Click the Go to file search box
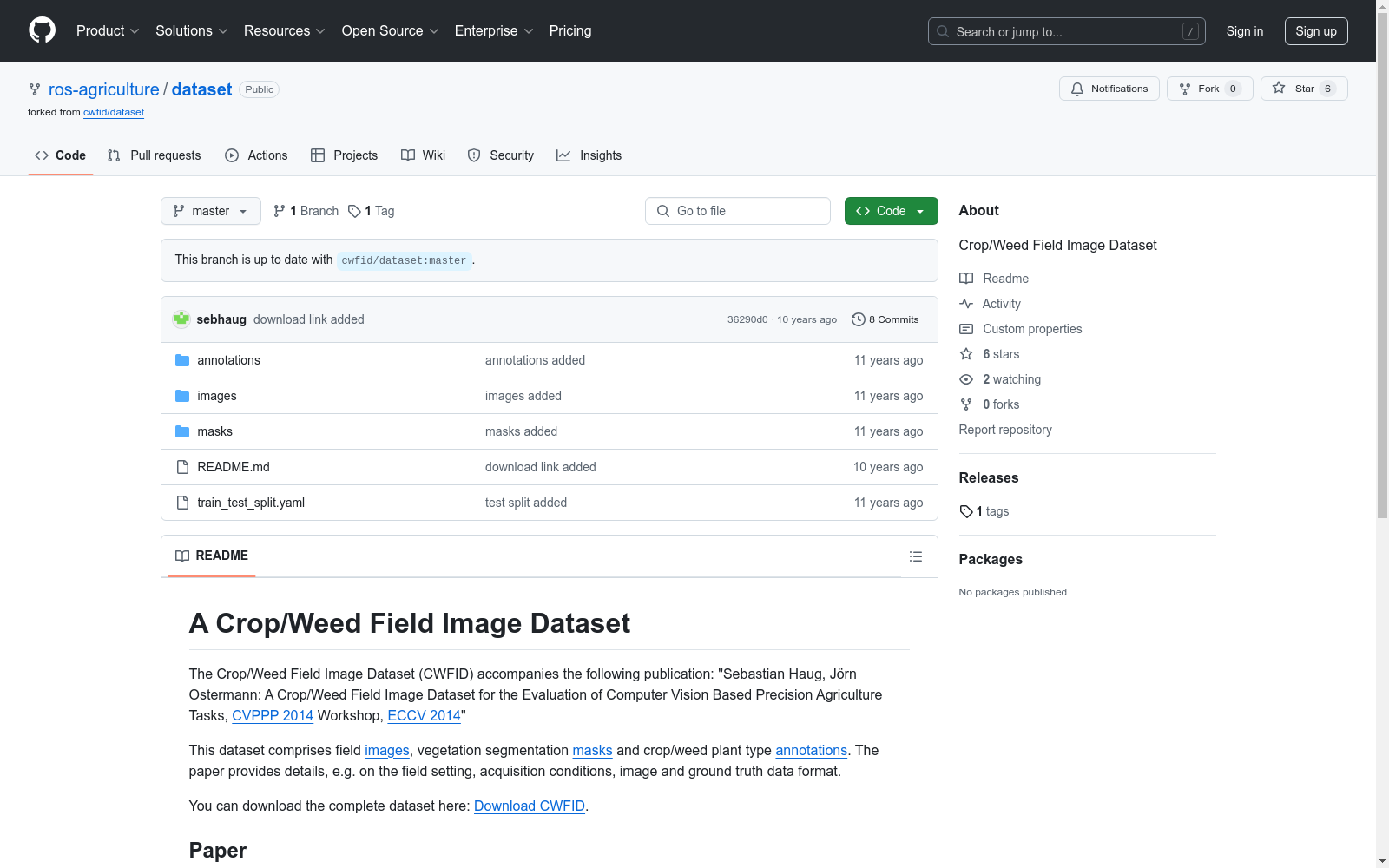 [738, 211]
